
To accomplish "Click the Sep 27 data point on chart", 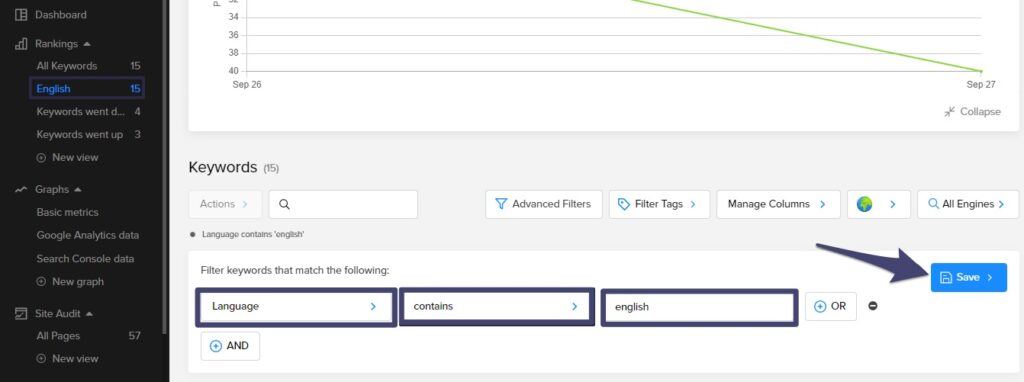I will [981, 71].
